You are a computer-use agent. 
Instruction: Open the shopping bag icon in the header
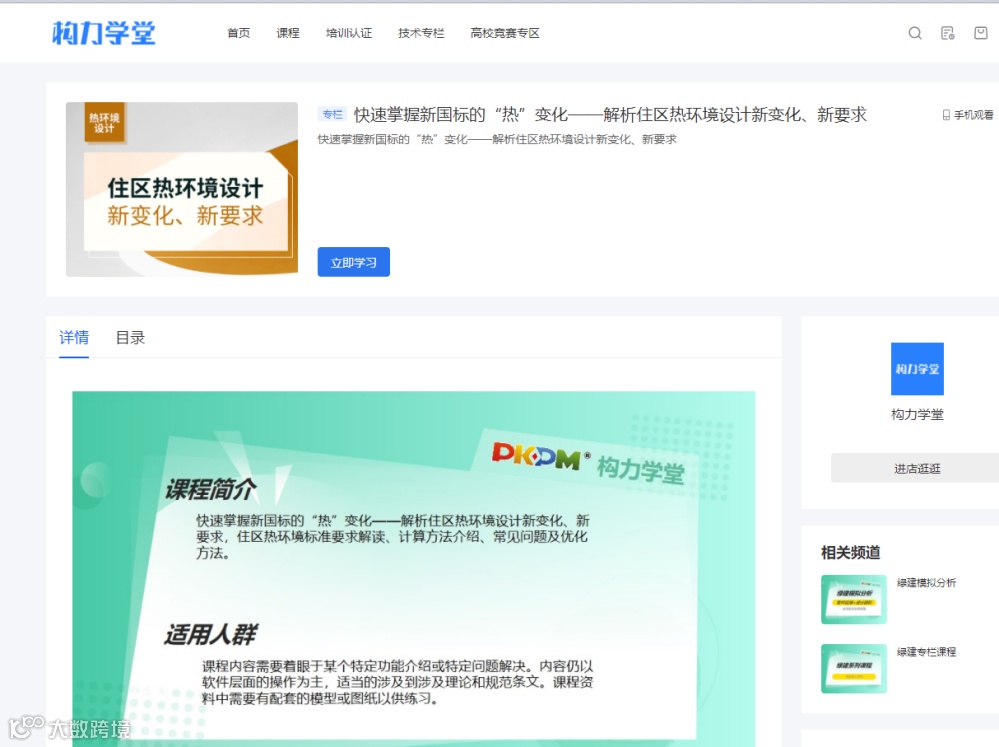click(x=981, y=33)
